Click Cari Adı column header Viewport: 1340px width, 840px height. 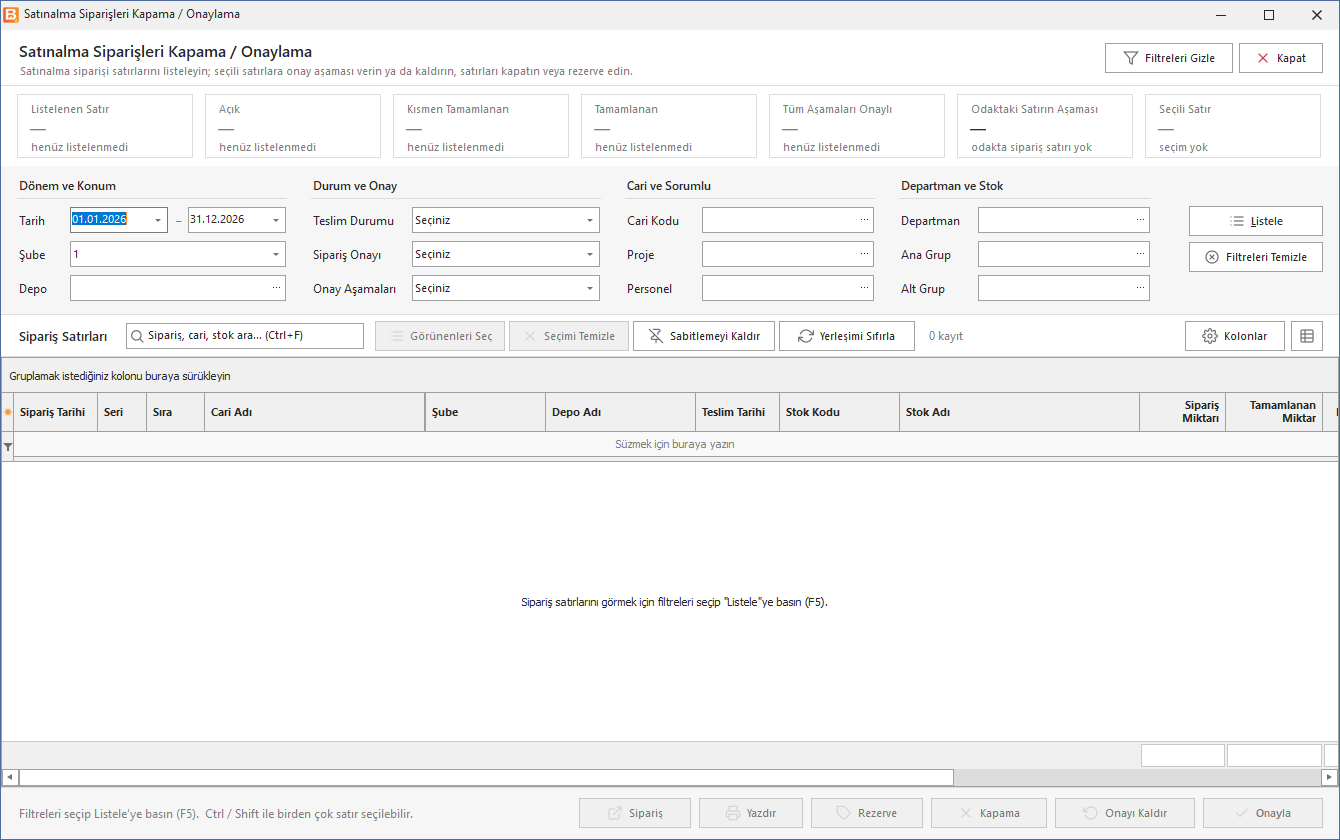point(315,412)
